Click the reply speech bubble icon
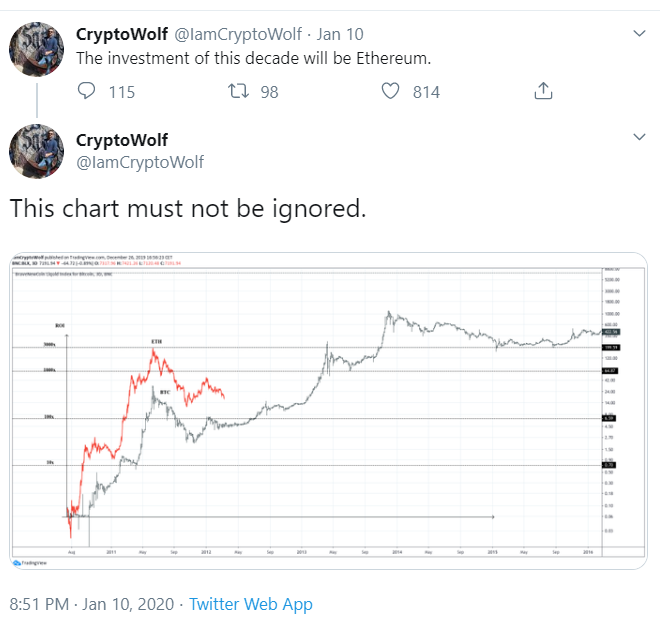Viewport: 660px width, 624px height. [86, 91]
